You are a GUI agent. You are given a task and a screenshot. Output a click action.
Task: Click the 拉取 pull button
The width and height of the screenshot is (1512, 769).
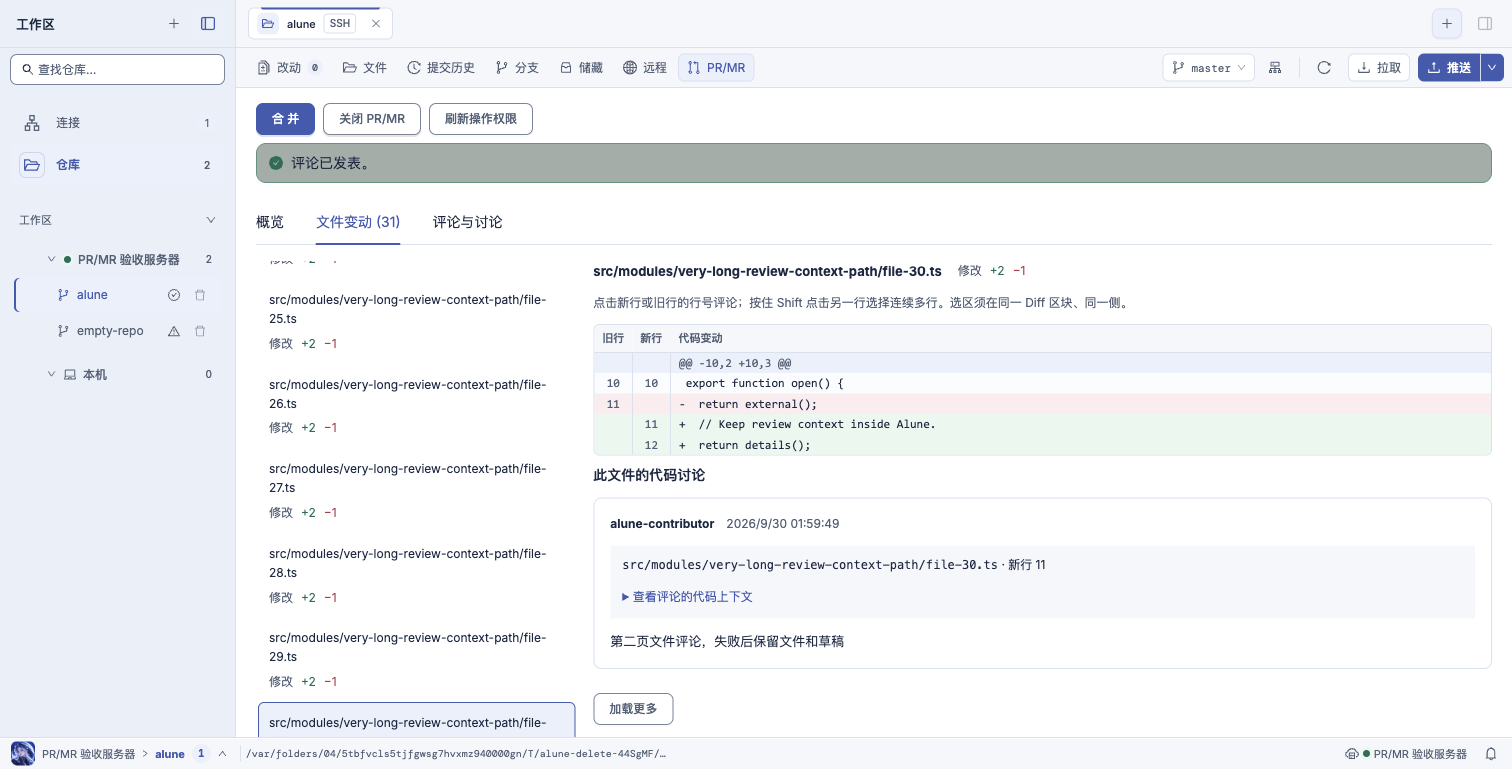(1379, 68)
